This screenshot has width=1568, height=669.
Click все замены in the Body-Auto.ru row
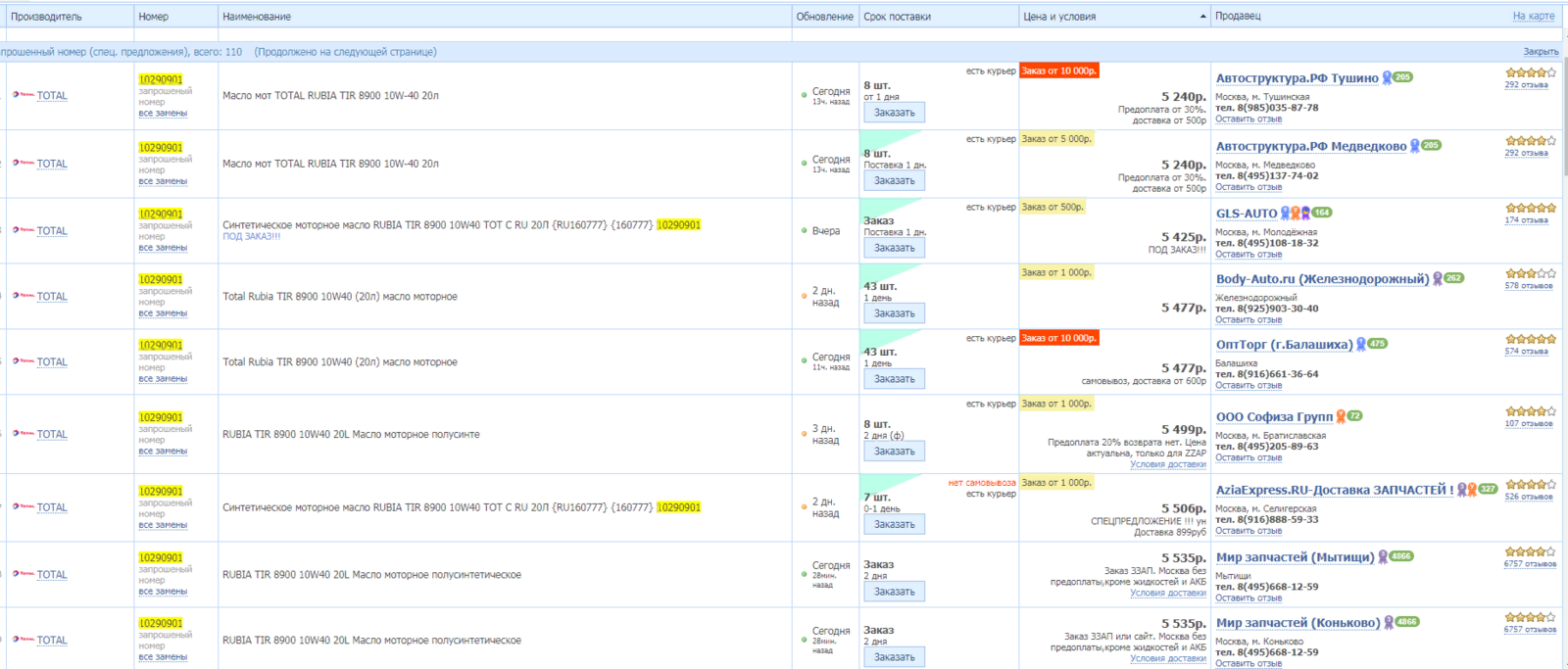pyautogui.click(x=163, y=313)
